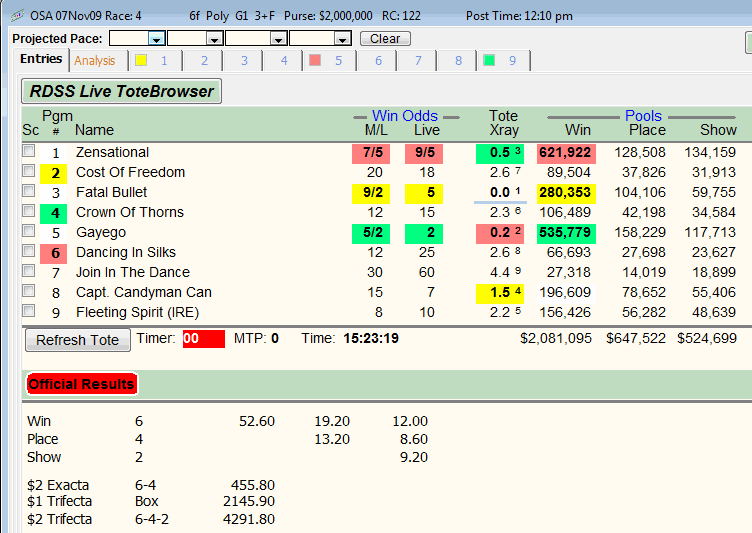Click the Win Odds column header
The width and height of the screenshot is (752, 533).
(x=405, y=116)
